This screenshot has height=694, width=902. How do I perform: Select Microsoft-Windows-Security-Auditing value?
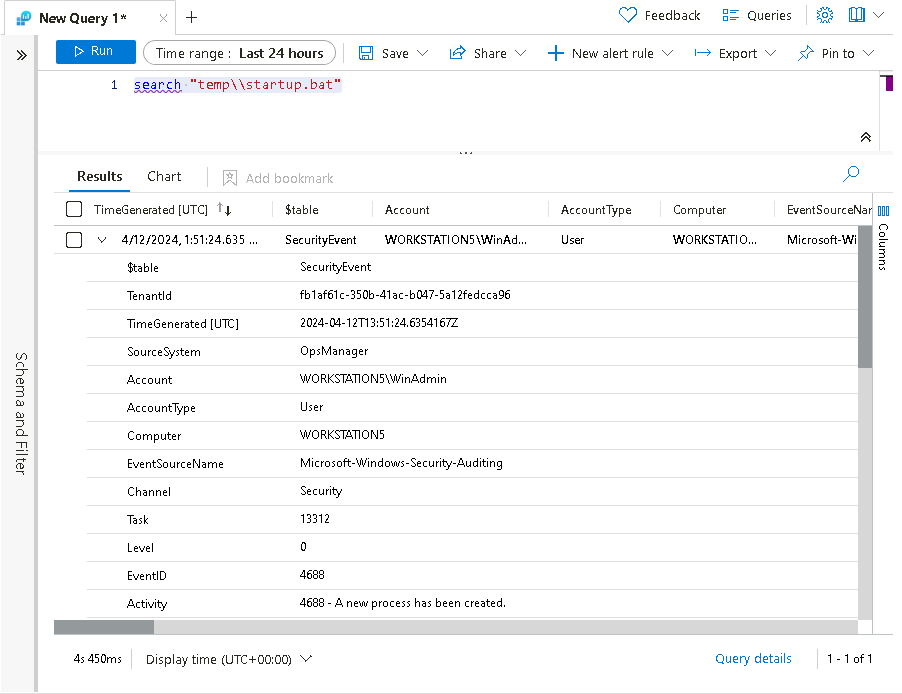[x=401, y=463]
